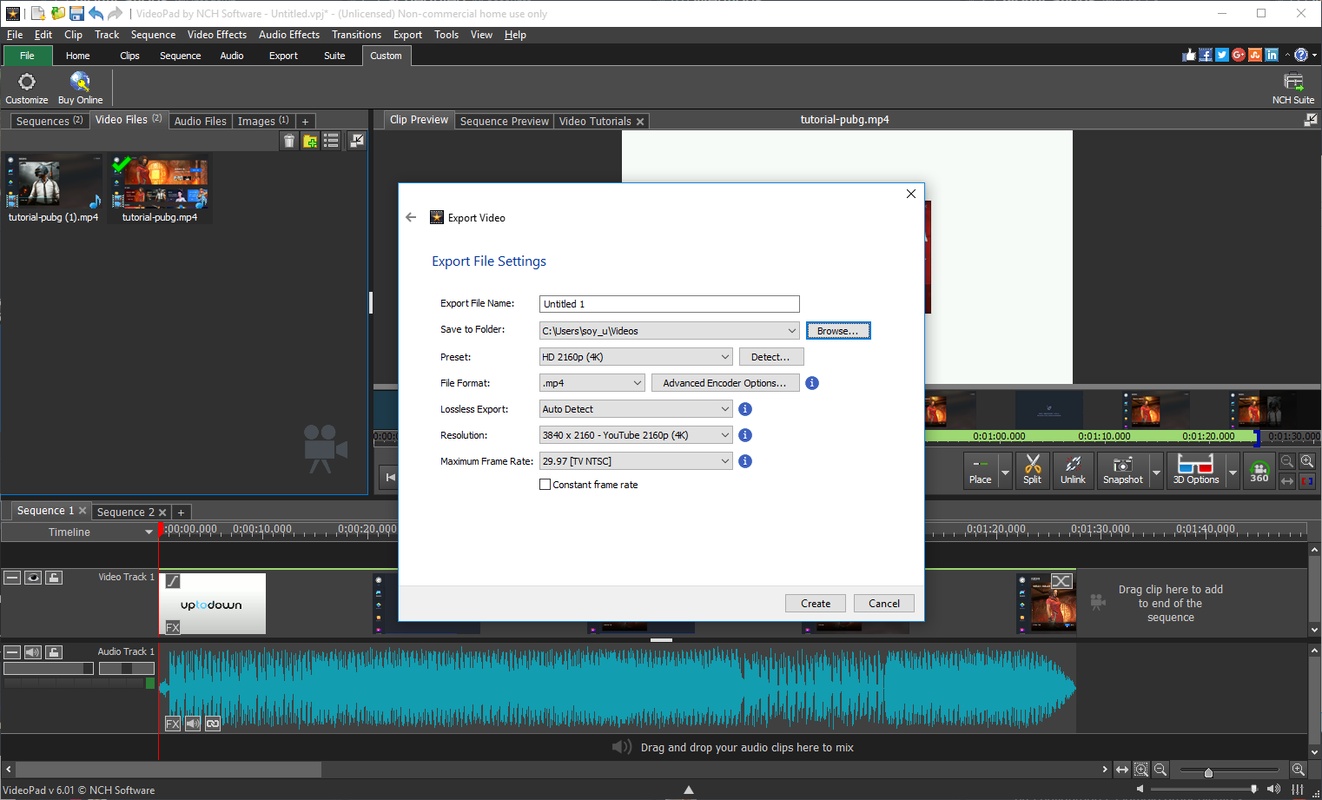Click the 360 video icon
Screen dimensions: 1322x800
pyautogui.click(x=1259, y=470)
